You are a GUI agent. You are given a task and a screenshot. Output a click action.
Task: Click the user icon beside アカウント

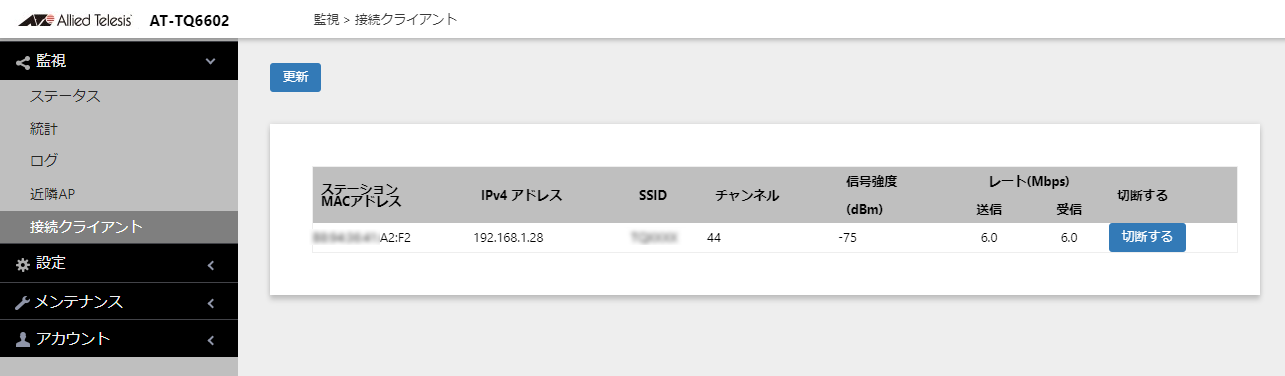(x=24, y=340)
